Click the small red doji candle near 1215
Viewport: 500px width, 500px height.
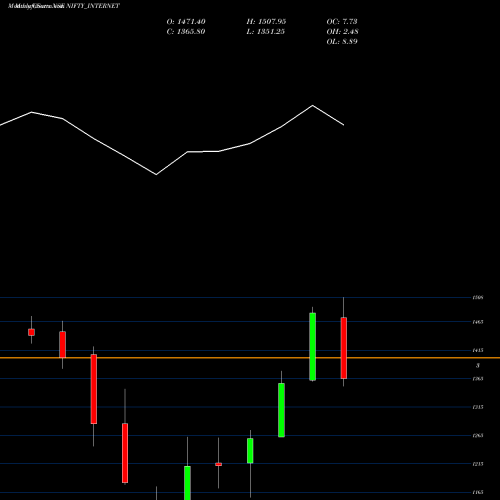(219, 464)
